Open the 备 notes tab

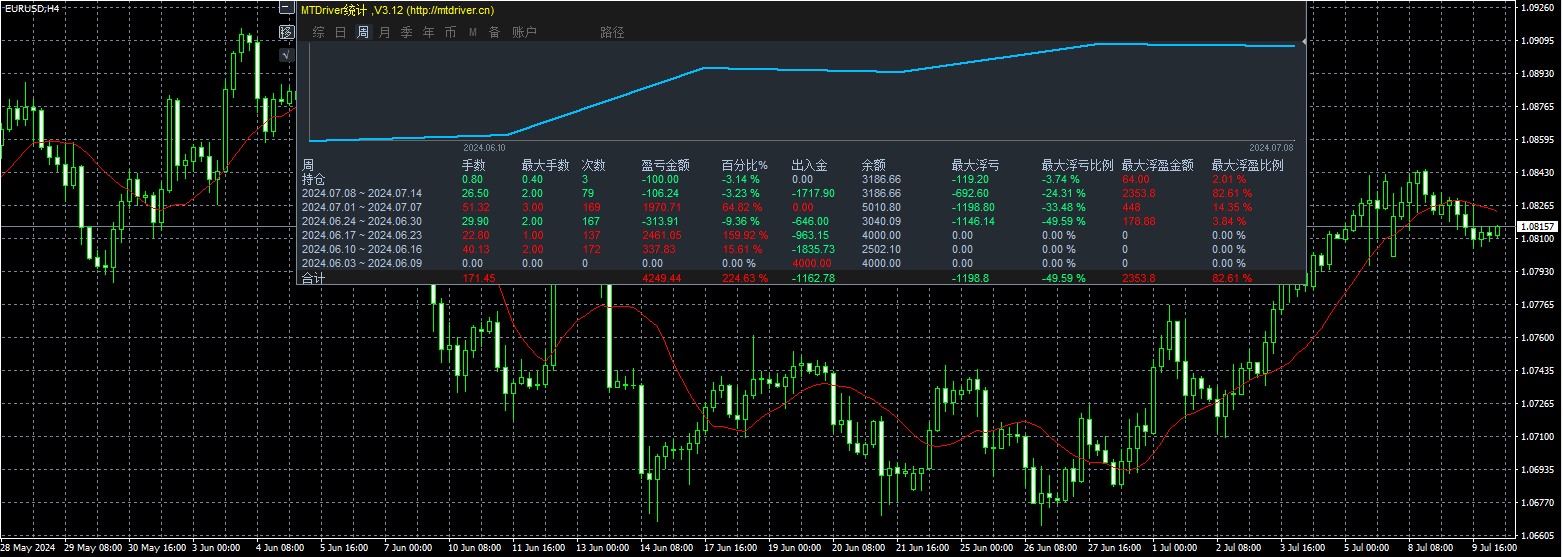tap(495, 32)
